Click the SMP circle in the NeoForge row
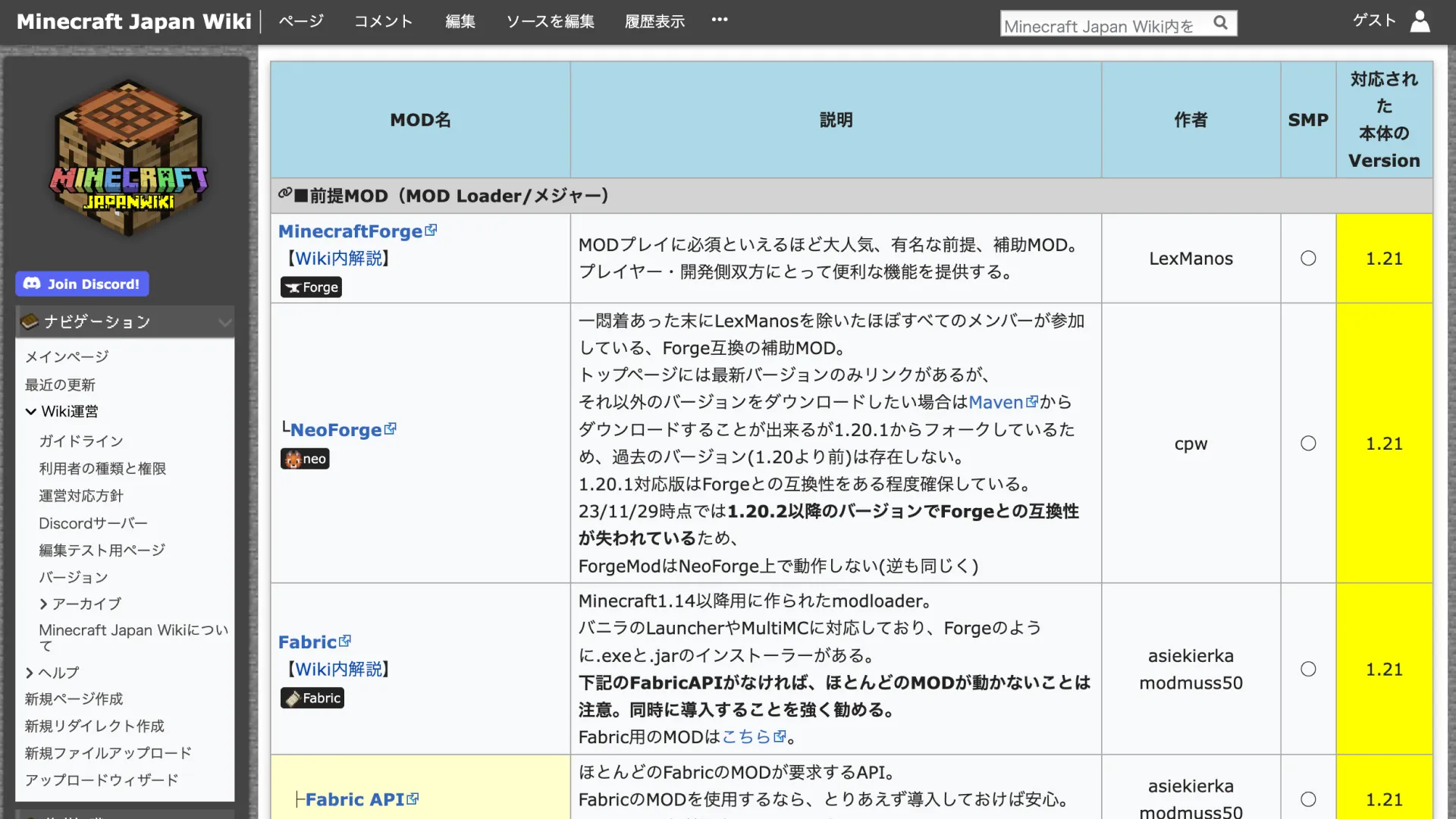Screen dimensions: 1456x819 point(1308,444)
